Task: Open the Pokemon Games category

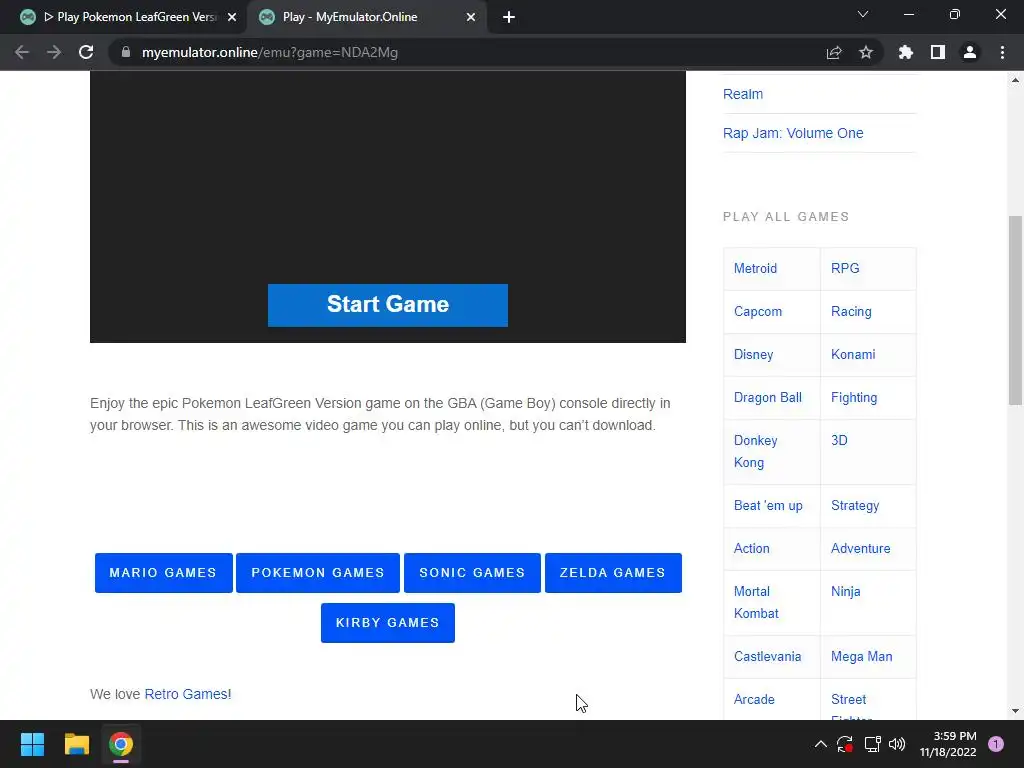Action: pyautogui.click(x=318, y=573)
